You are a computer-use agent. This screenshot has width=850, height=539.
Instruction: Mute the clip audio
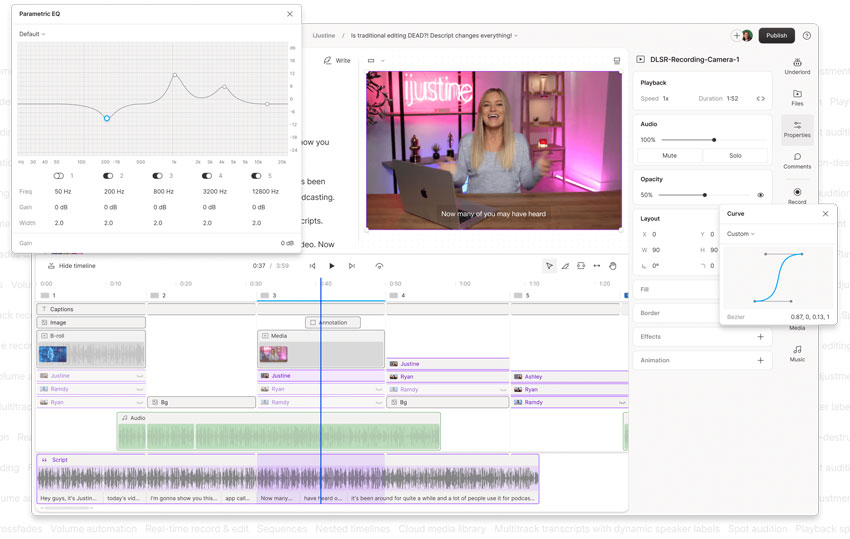coord(670,156)
